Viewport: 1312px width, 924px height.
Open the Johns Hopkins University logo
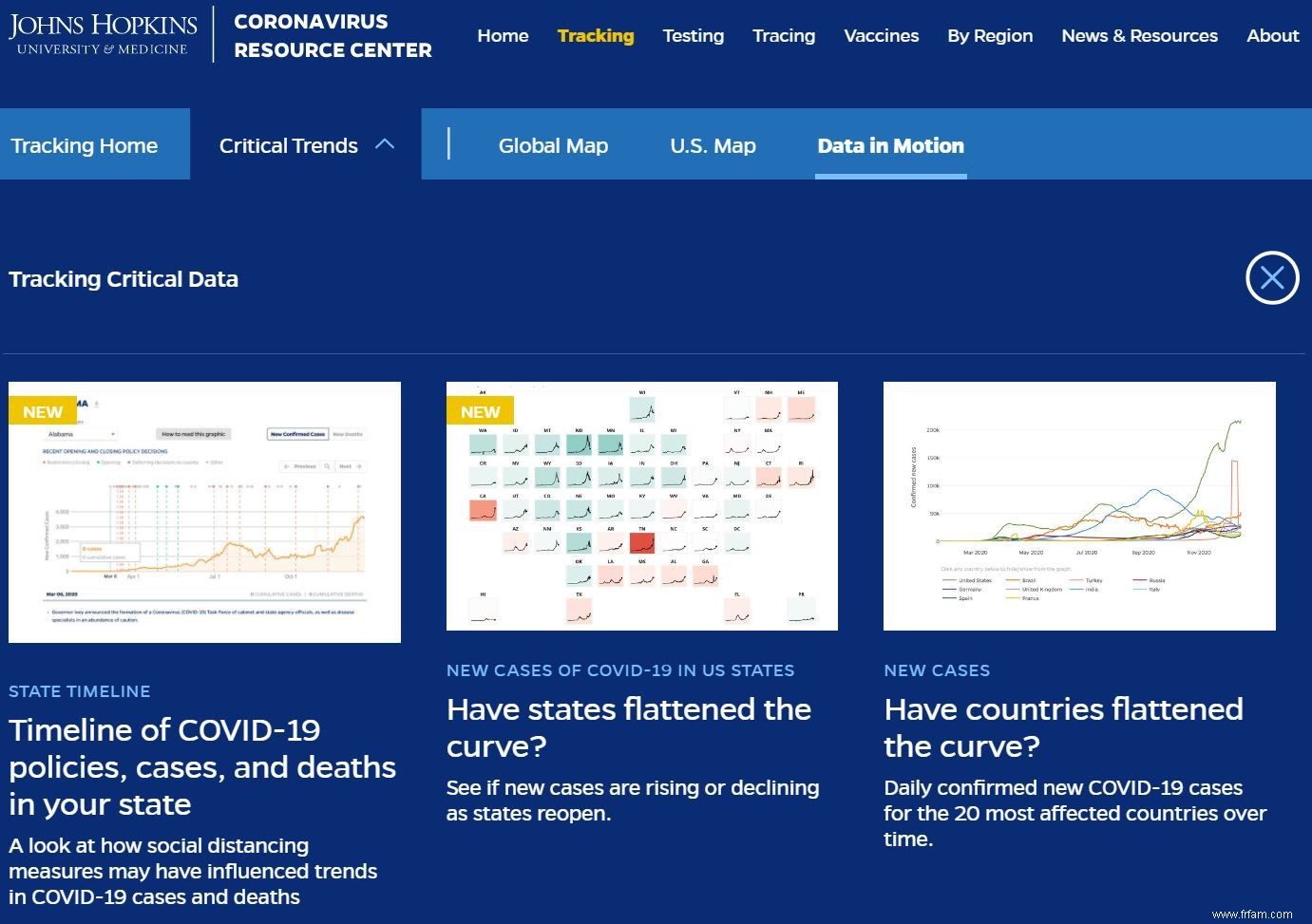click(104, 34)
